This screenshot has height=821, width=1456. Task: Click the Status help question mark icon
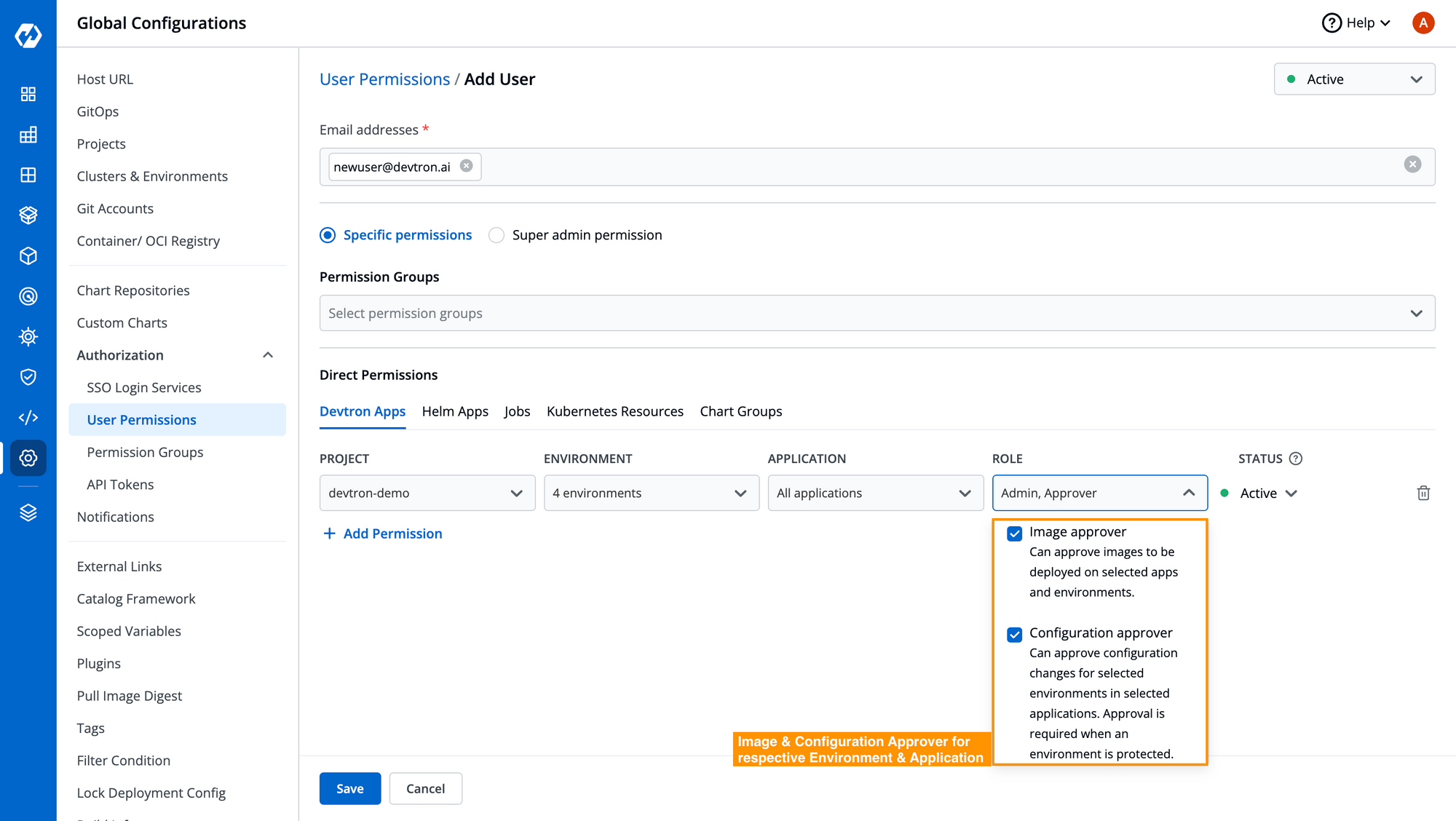[1296, 459]
